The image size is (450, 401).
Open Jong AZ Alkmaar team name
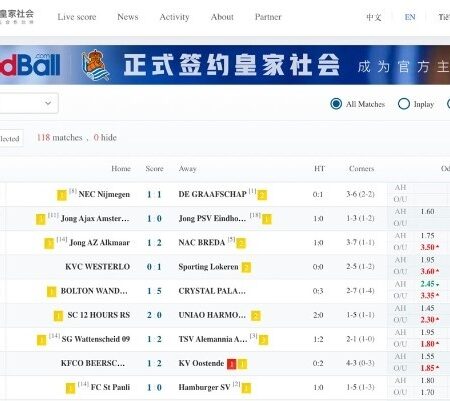pos(99,243)
